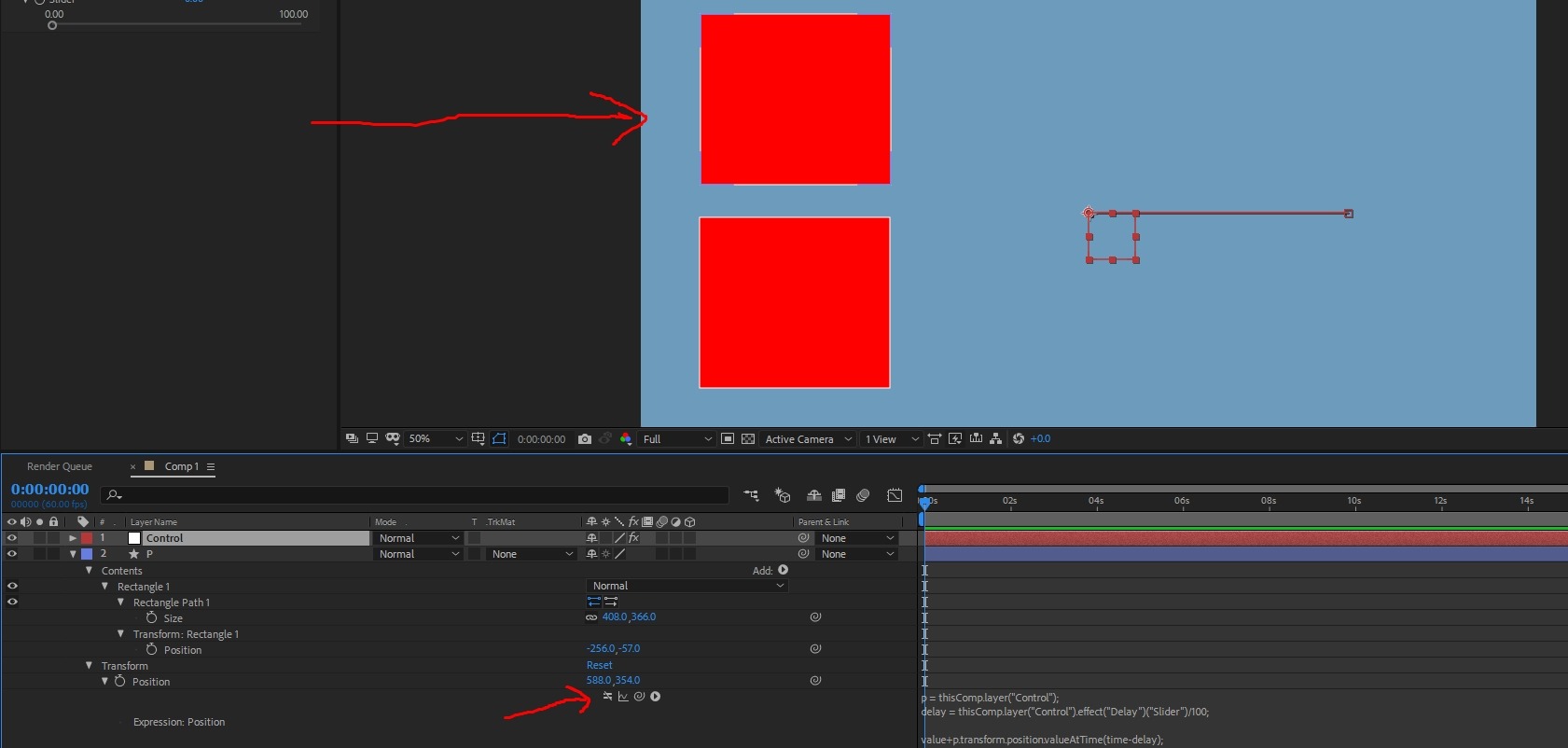Screen dimensions: 1568x748
Task: Hide layer P with its eye toggle
Action: pos(12,554)
